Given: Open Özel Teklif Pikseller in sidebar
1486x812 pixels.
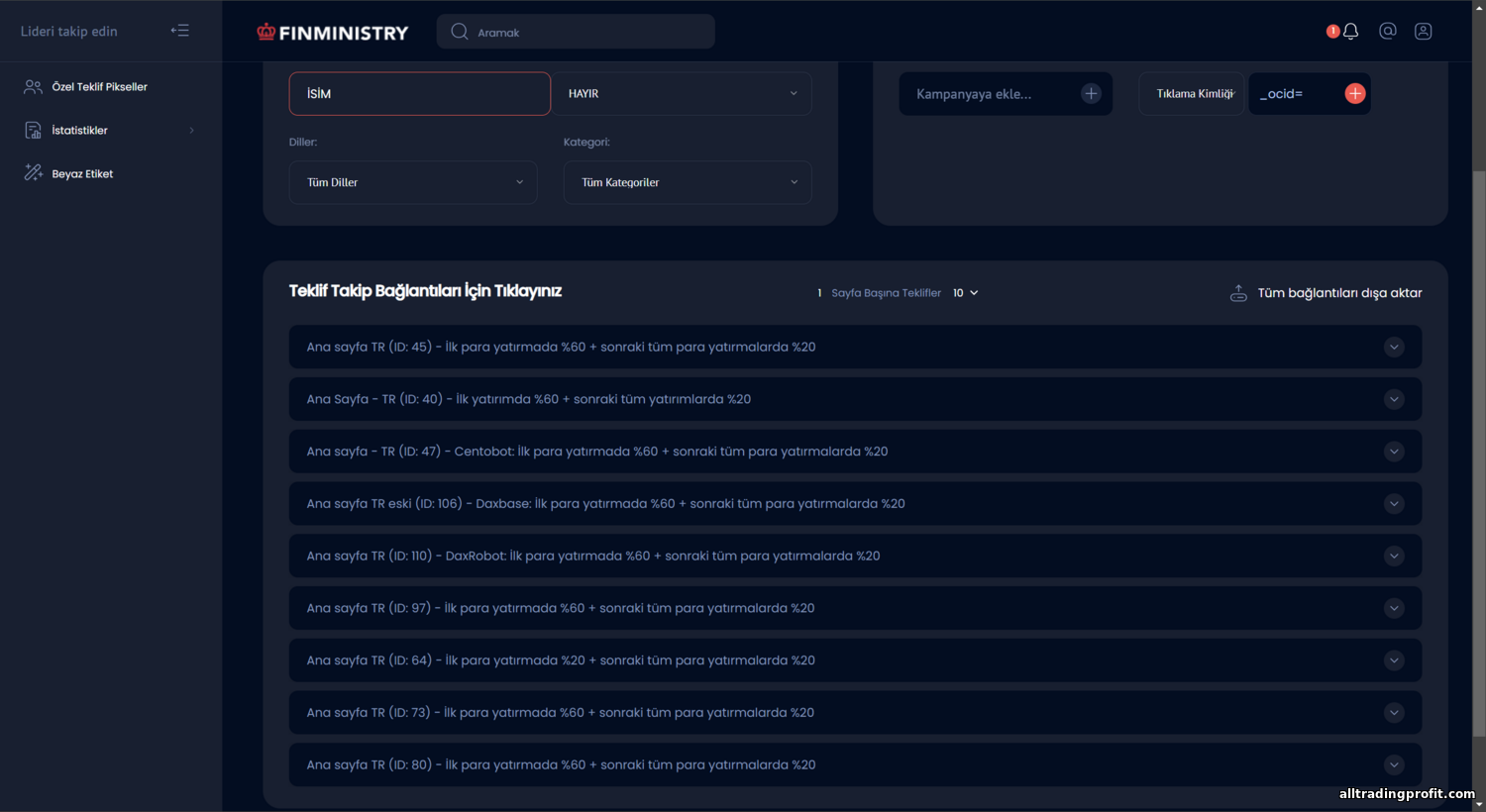Looking at the screenshot, I should pos(99,87).
